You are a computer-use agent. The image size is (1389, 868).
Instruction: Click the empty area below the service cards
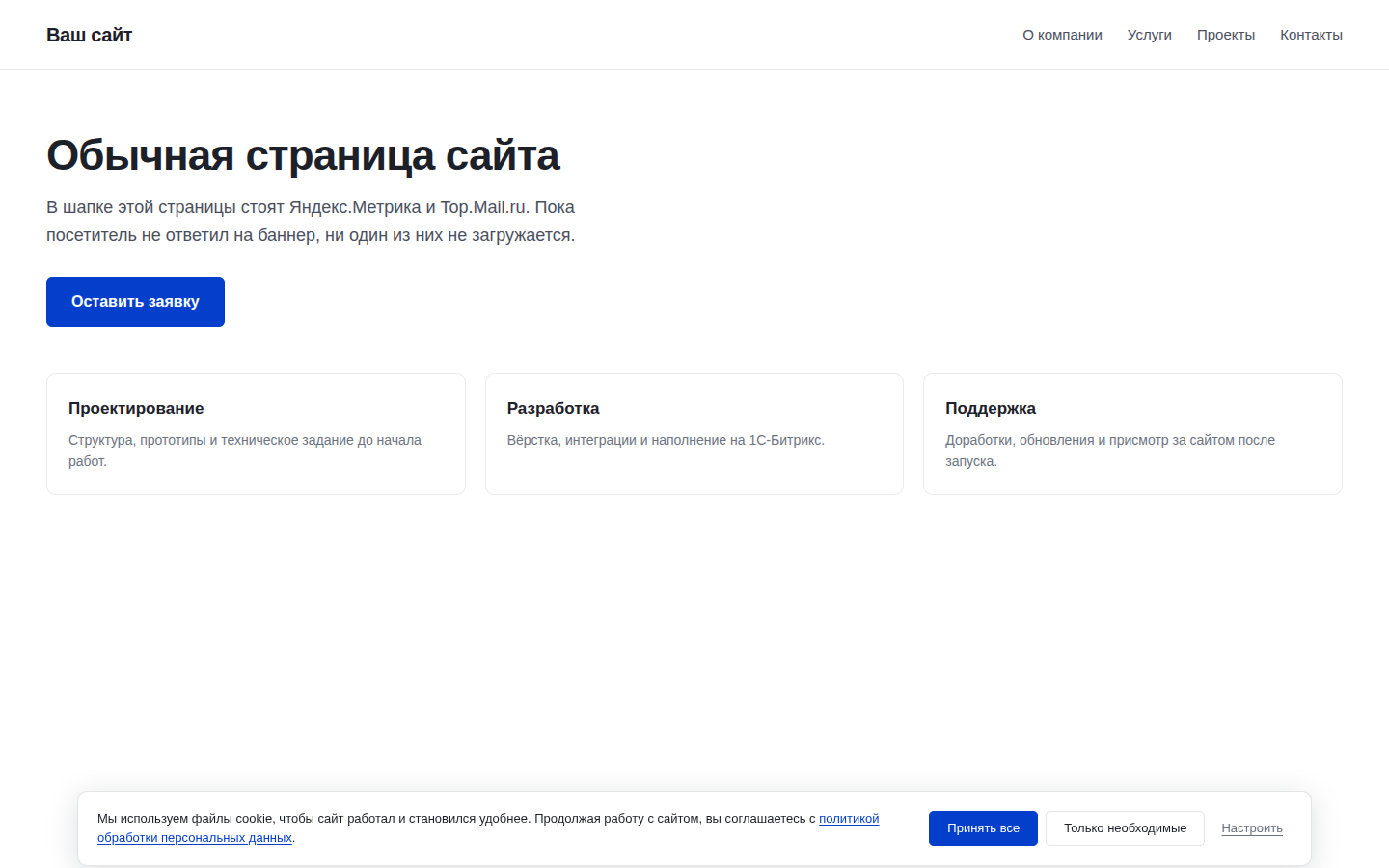coord(694,637)
